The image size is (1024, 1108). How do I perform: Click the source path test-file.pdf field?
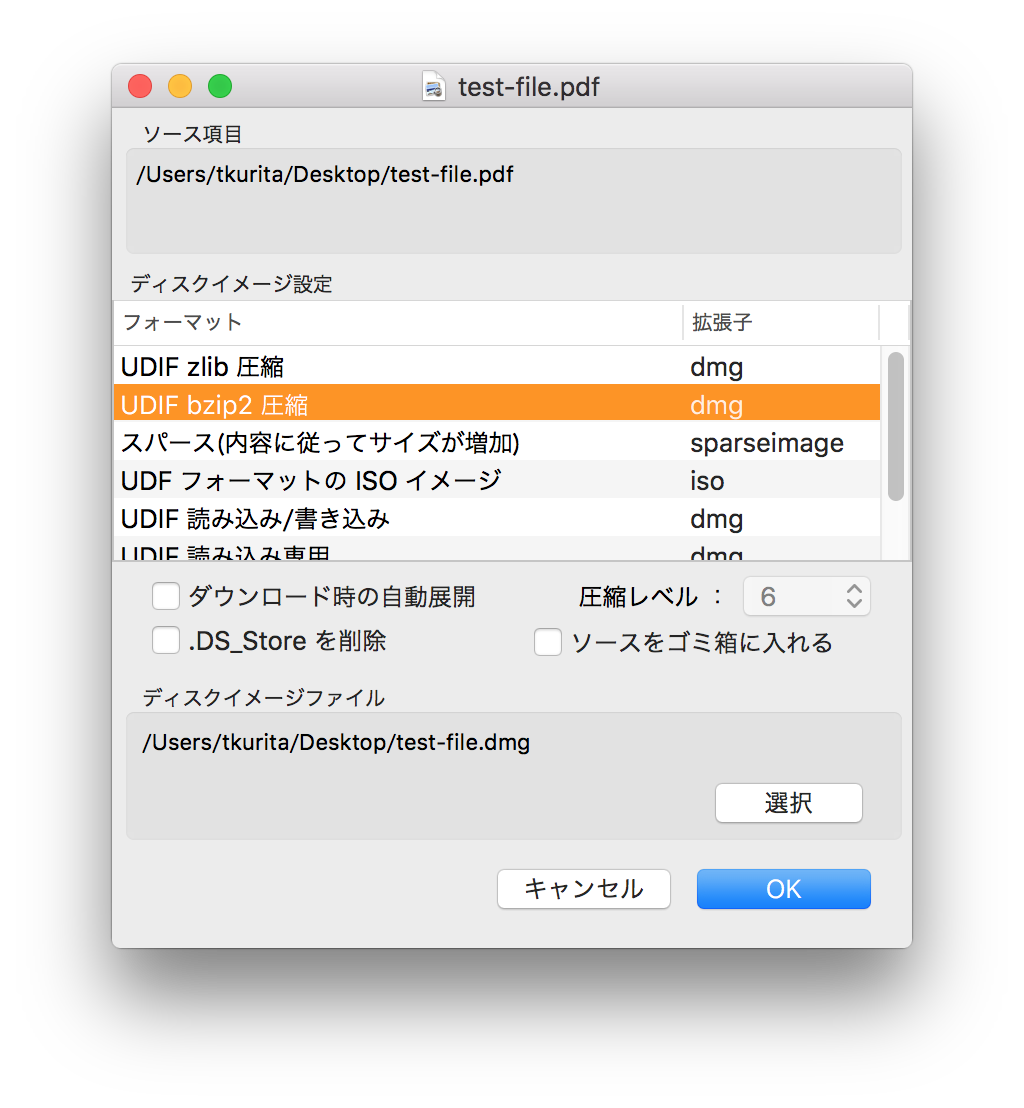coord(513,200)
